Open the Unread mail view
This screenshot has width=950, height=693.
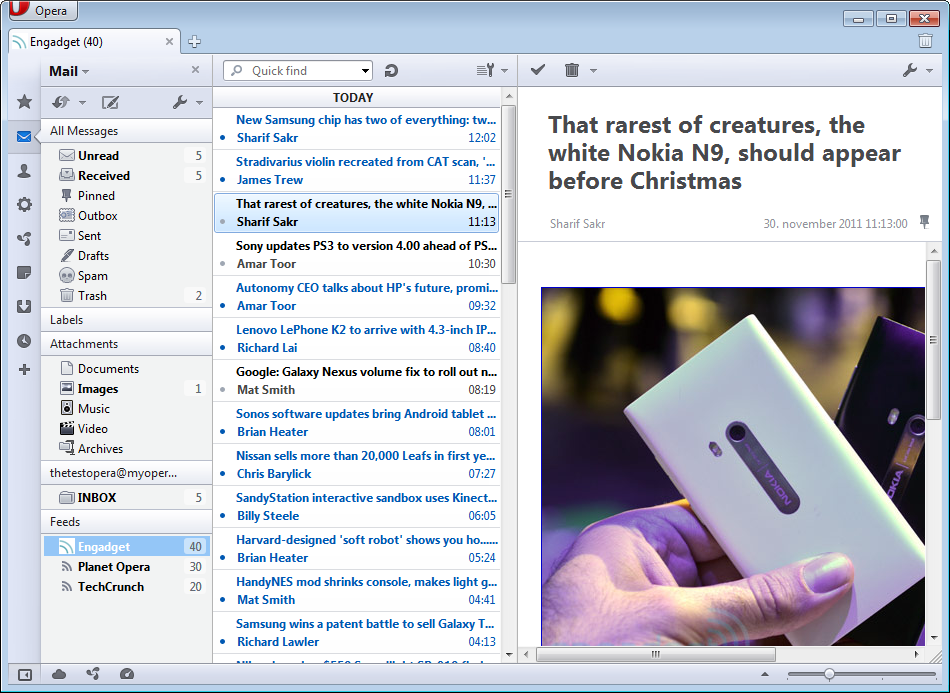click(x=126, y=156)
